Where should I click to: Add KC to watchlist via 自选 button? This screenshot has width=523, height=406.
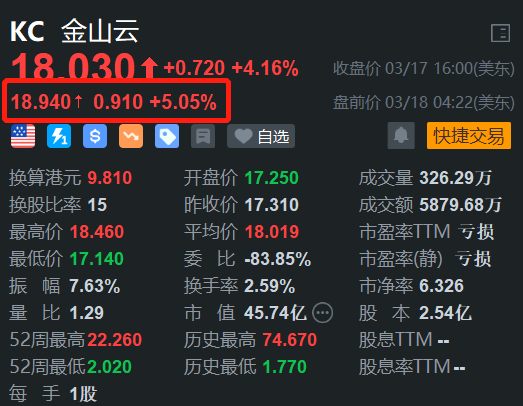pyautogui.click(x=261, y=136)
